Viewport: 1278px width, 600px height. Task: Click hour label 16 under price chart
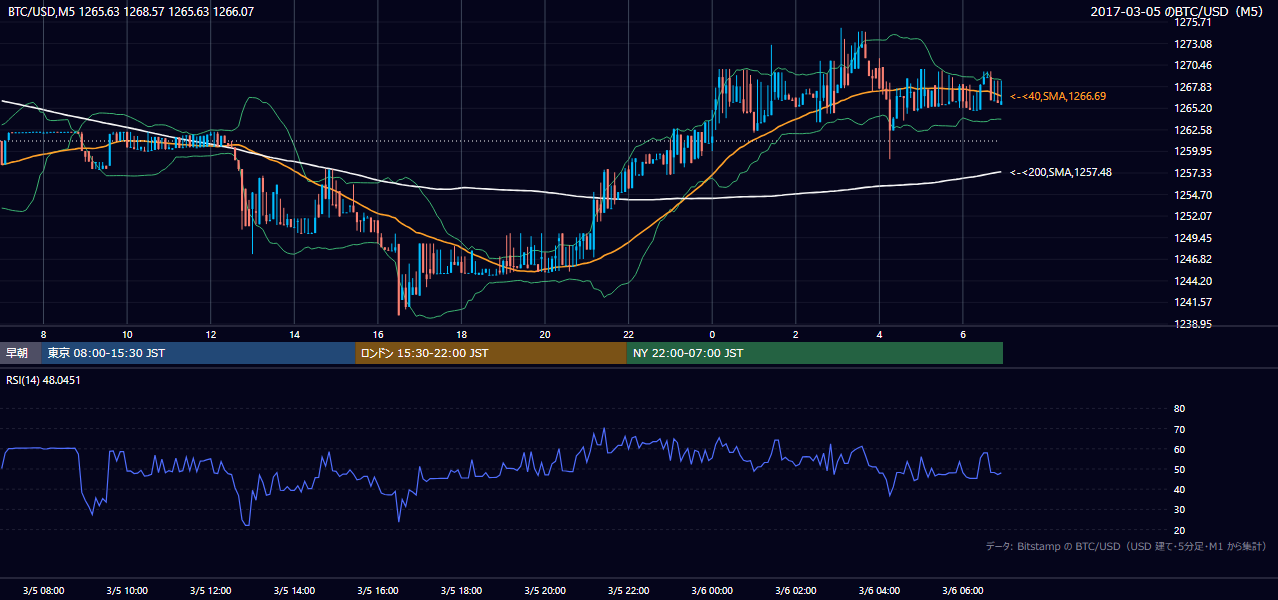pyautogui.click(x=378, y=333)
